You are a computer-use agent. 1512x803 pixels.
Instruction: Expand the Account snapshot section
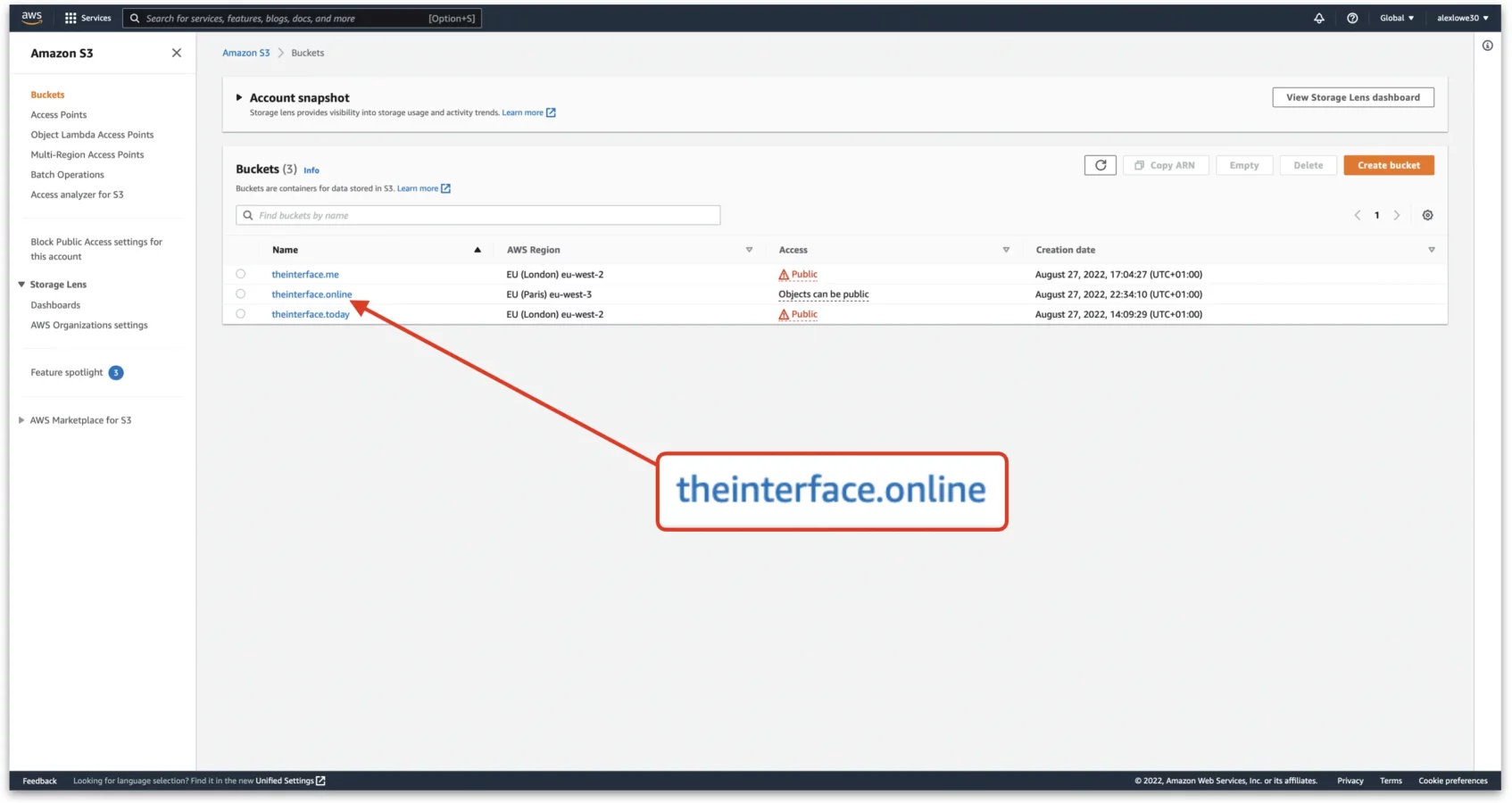[239, 97]
